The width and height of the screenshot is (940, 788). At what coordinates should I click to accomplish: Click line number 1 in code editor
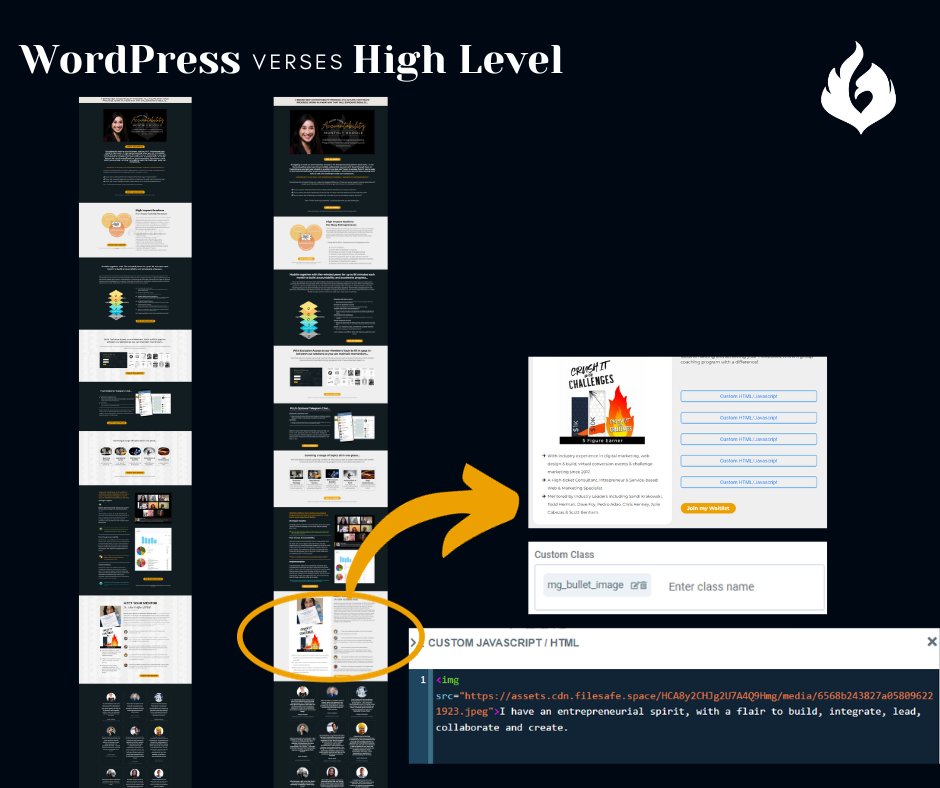click(423, 680)
